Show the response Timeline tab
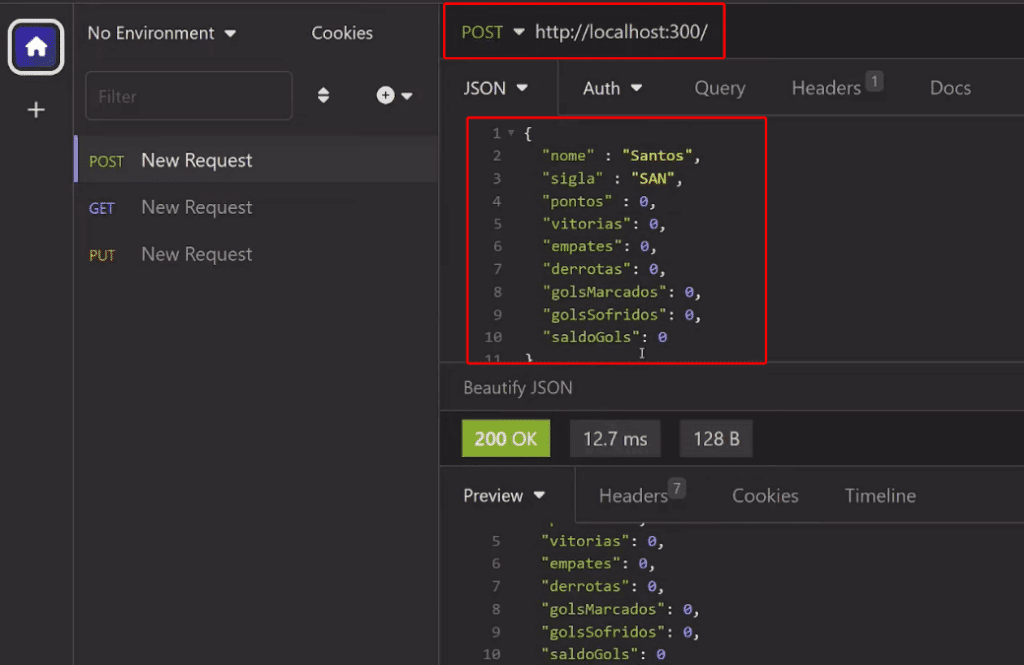Screen dimensions: 1024x665 (x=880, y=496)
